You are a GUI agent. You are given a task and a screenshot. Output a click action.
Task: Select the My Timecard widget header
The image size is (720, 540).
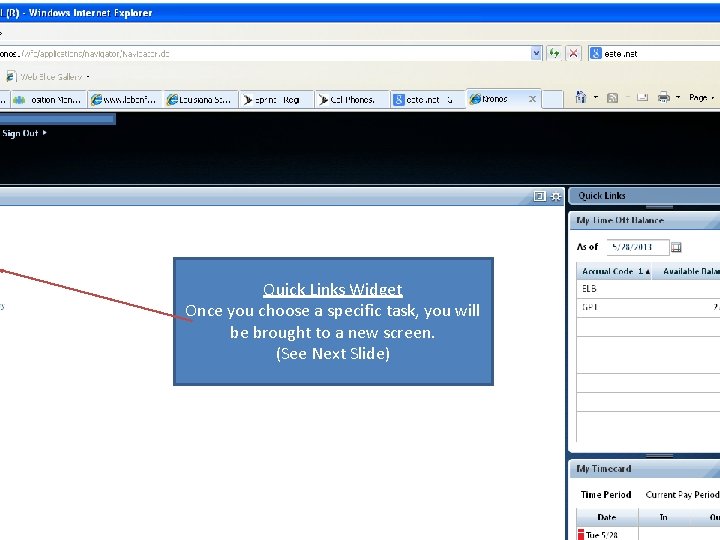(x=644, y=469)
